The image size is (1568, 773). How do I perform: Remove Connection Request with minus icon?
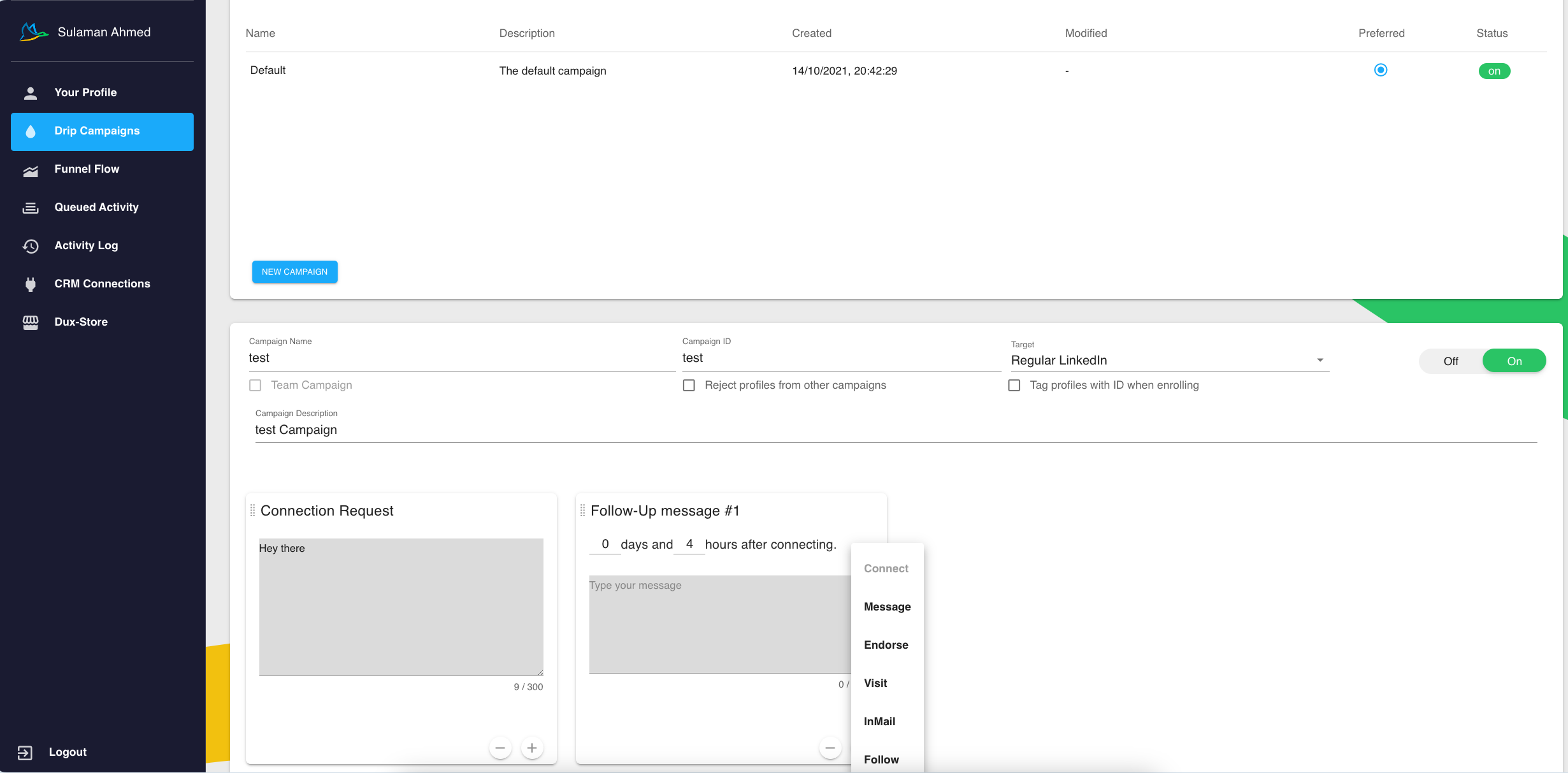point(500,748)
